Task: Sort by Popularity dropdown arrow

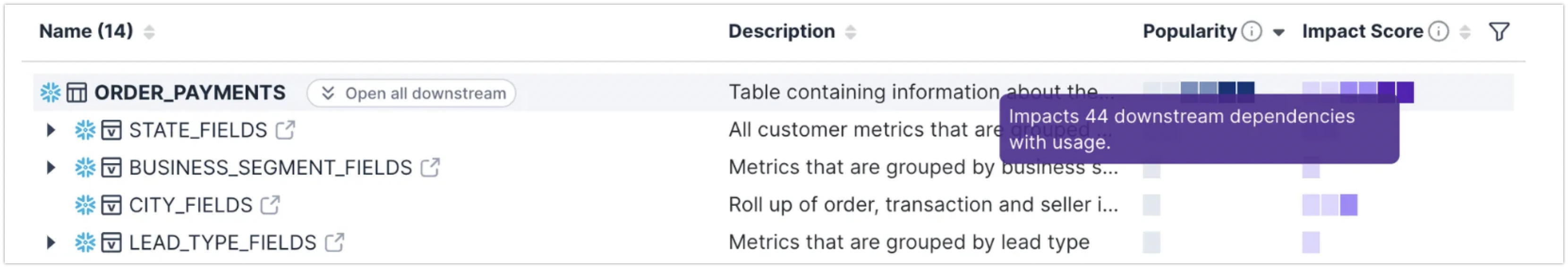Action: click(x=1279, y=32)
